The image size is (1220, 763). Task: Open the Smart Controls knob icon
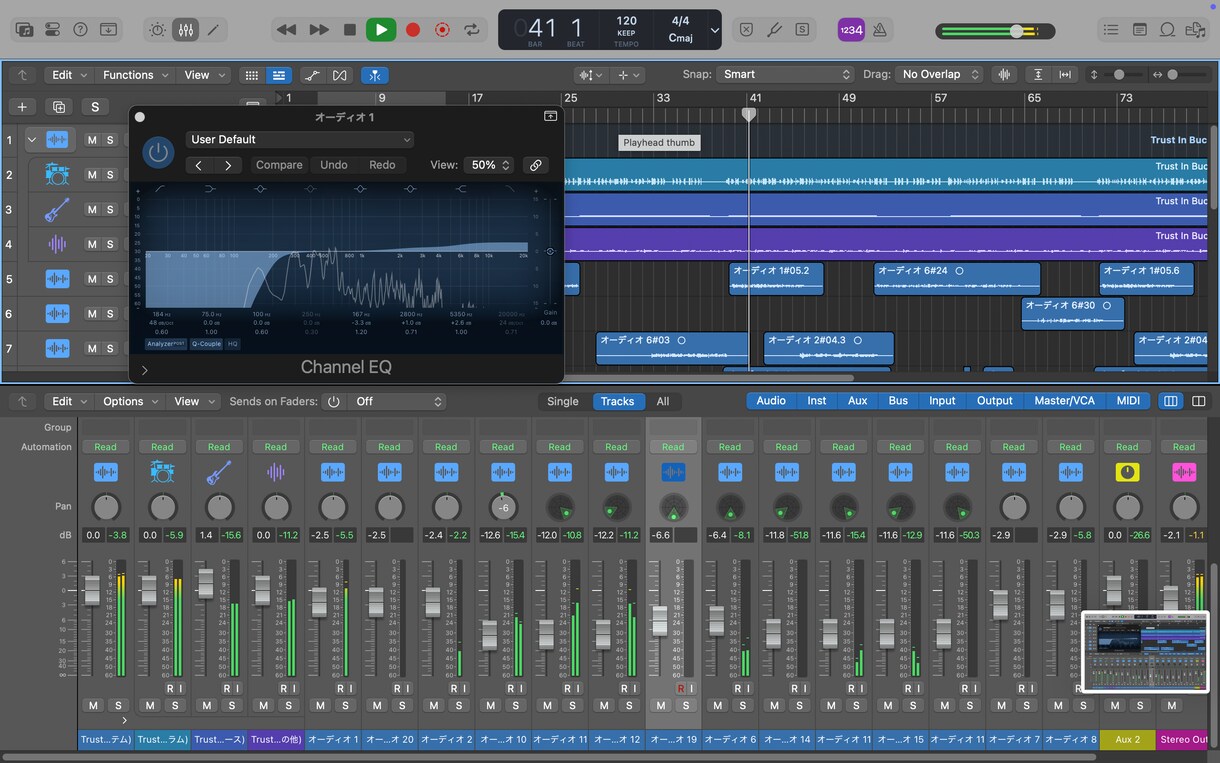click(157, 30)
